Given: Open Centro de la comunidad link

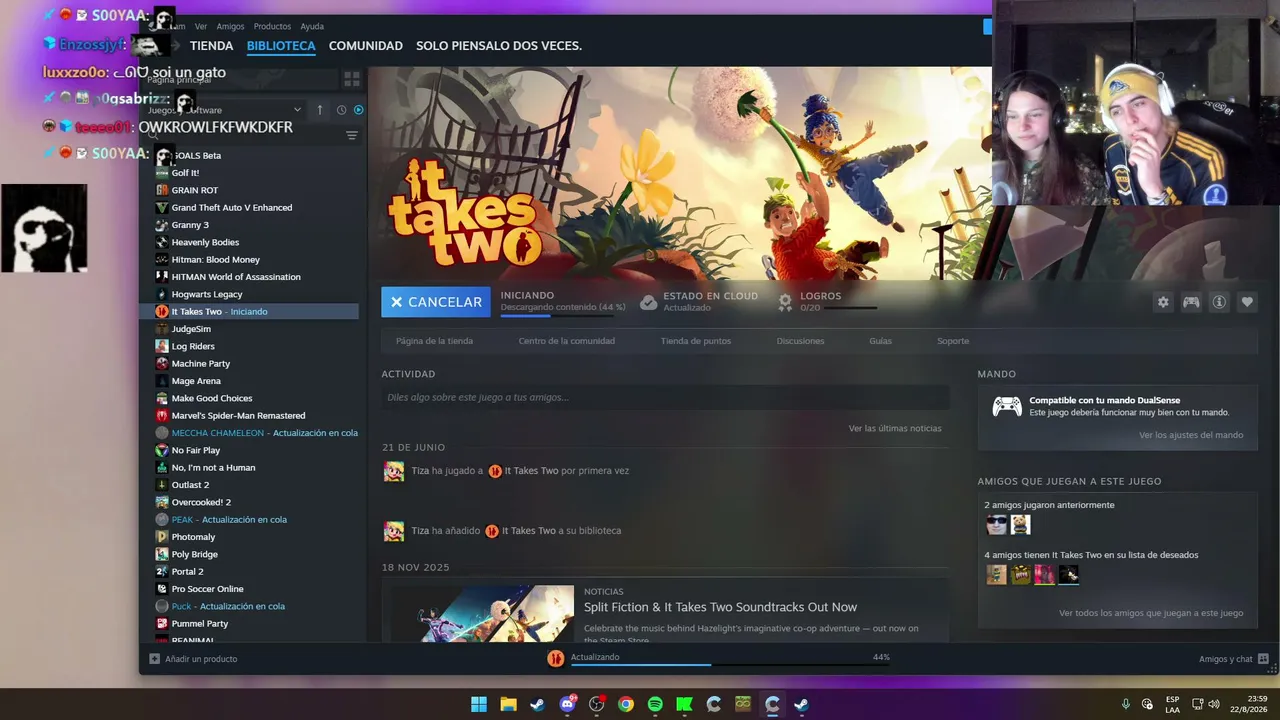Looking at the screenshot, I should click(567, 341).
